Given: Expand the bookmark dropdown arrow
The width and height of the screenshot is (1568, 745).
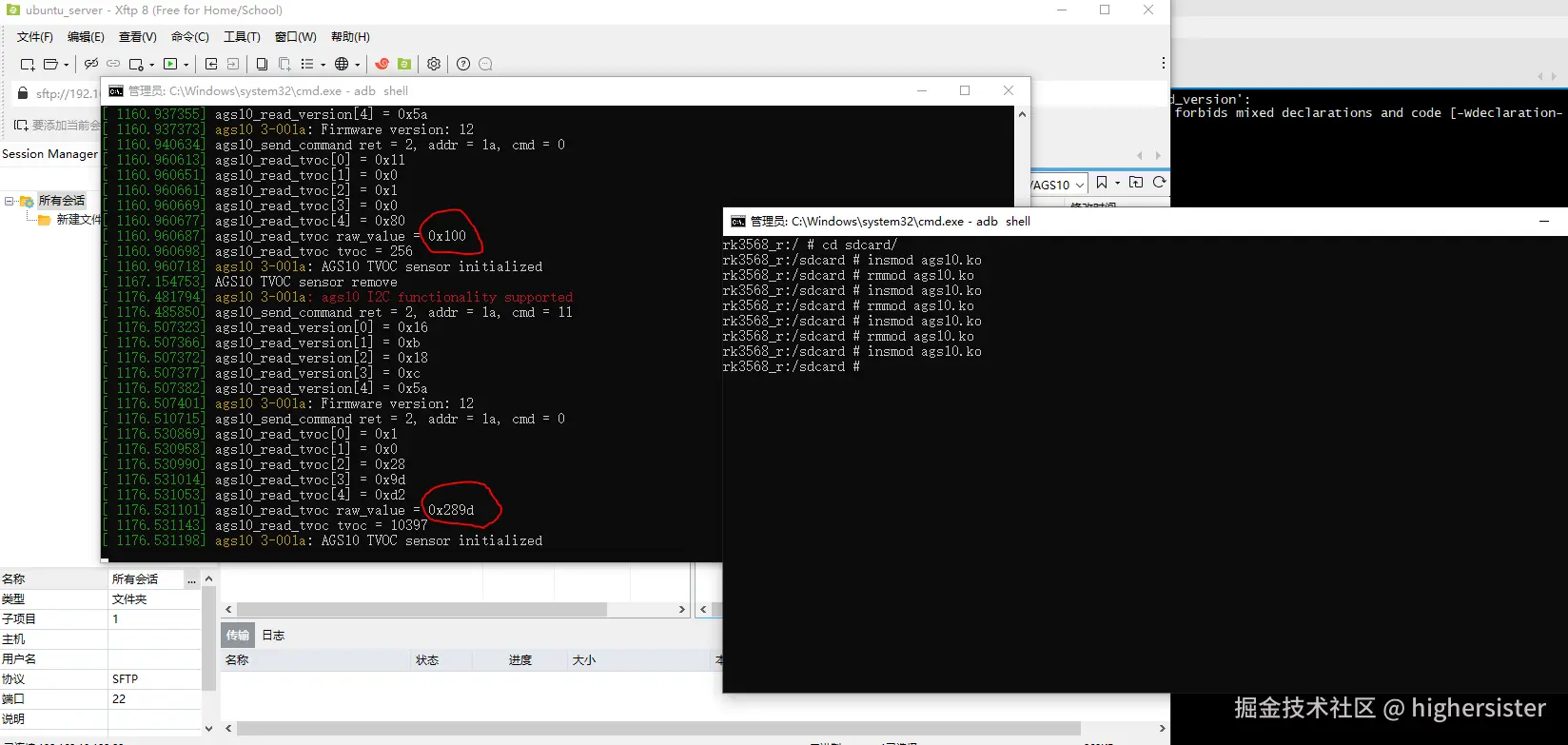Looking at the screenshot, I should 1118,183.
